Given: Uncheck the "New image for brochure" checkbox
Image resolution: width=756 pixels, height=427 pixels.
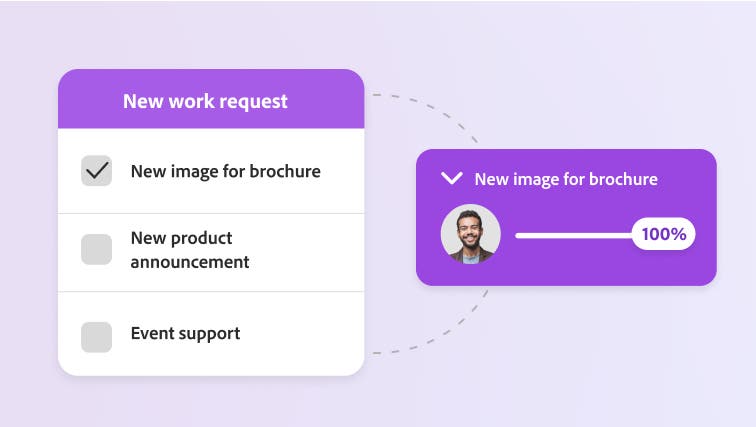Looking at the screenshot, I should [x=96, y=171].
